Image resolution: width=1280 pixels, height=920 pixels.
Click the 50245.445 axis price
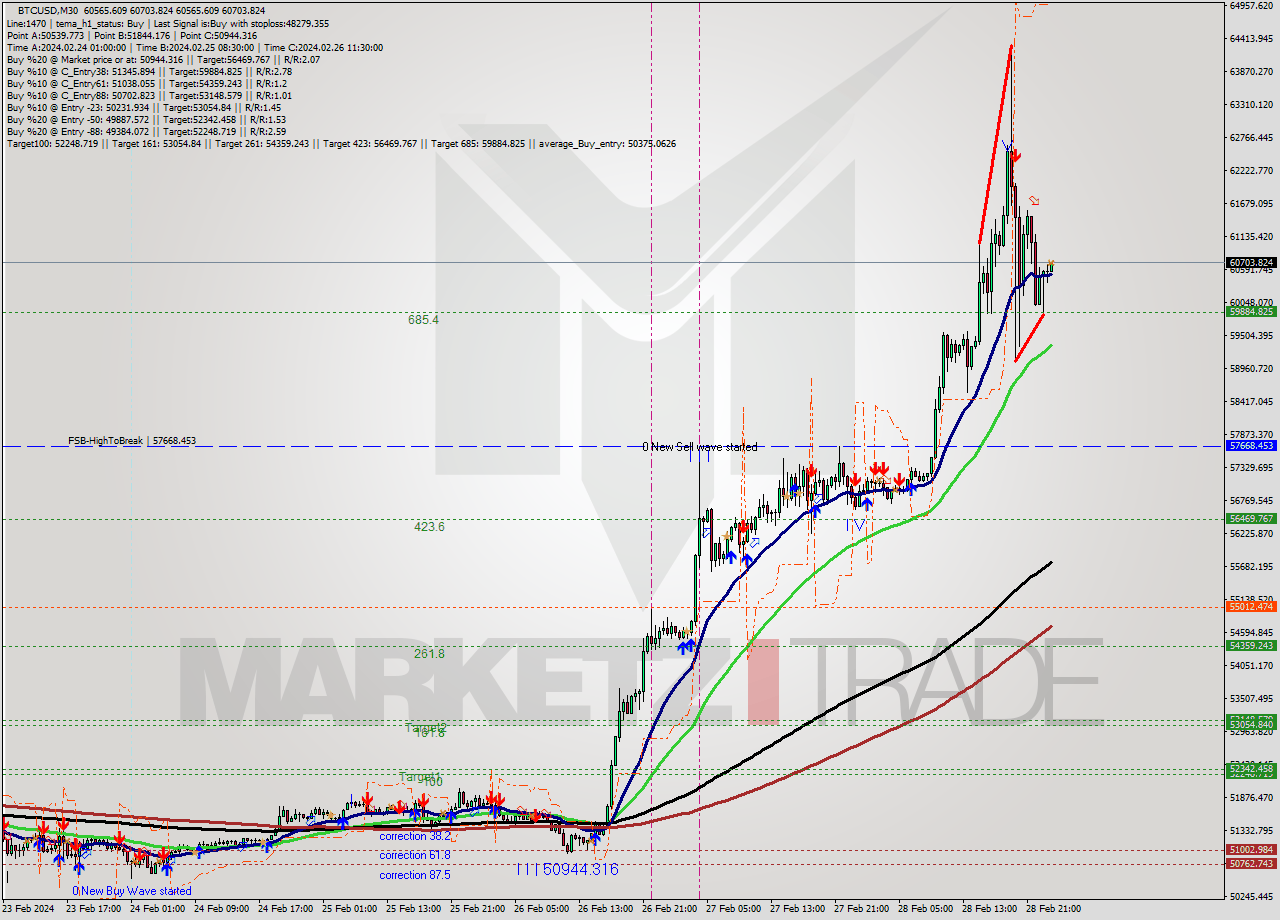coord(1250,897)
